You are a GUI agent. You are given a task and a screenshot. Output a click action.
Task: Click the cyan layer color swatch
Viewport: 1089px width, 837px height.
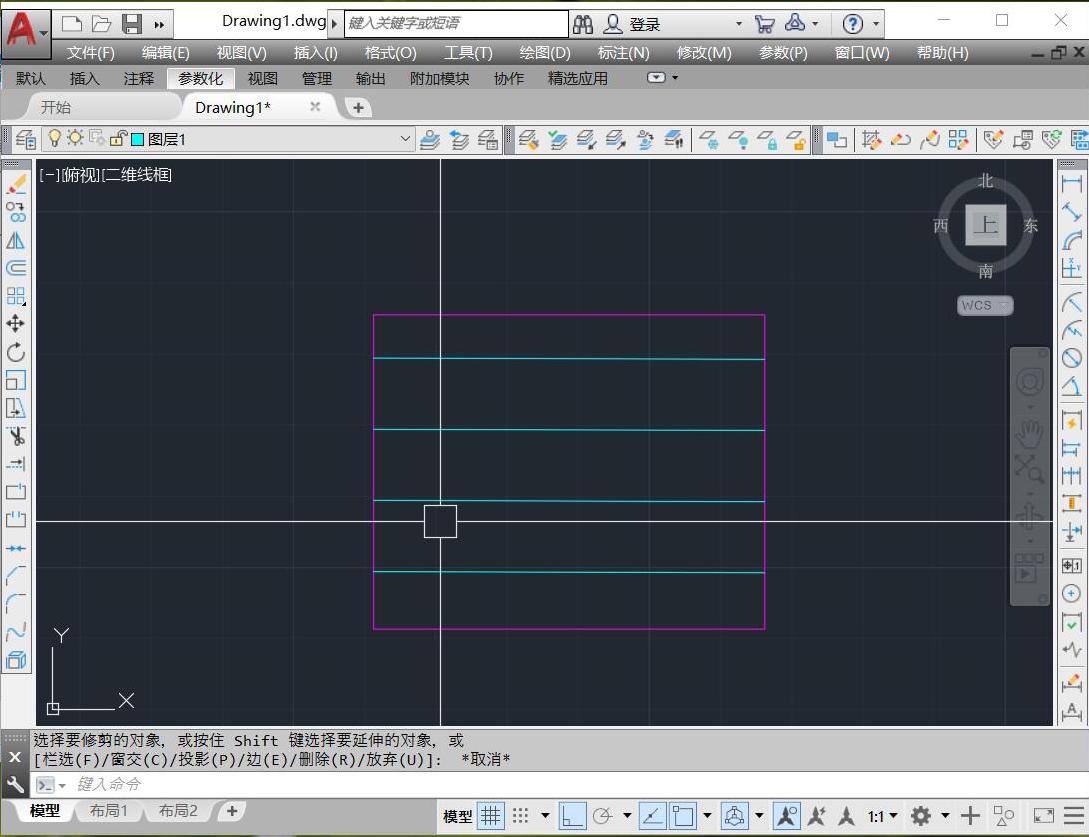tap(137, 139)
